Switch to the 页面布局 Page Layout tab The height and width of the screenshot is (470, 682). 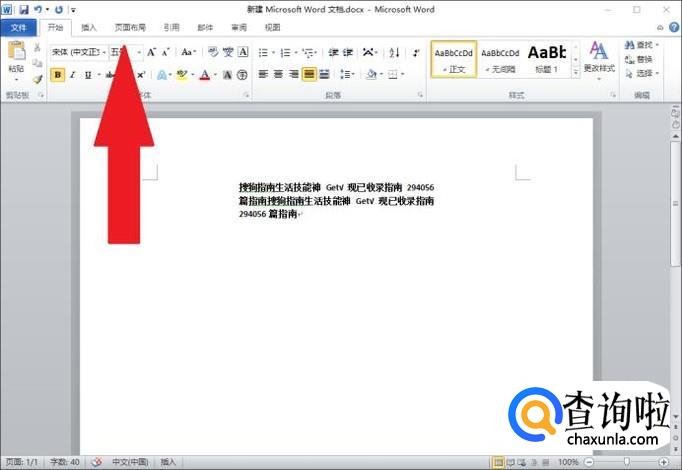[x=130, y=27]
